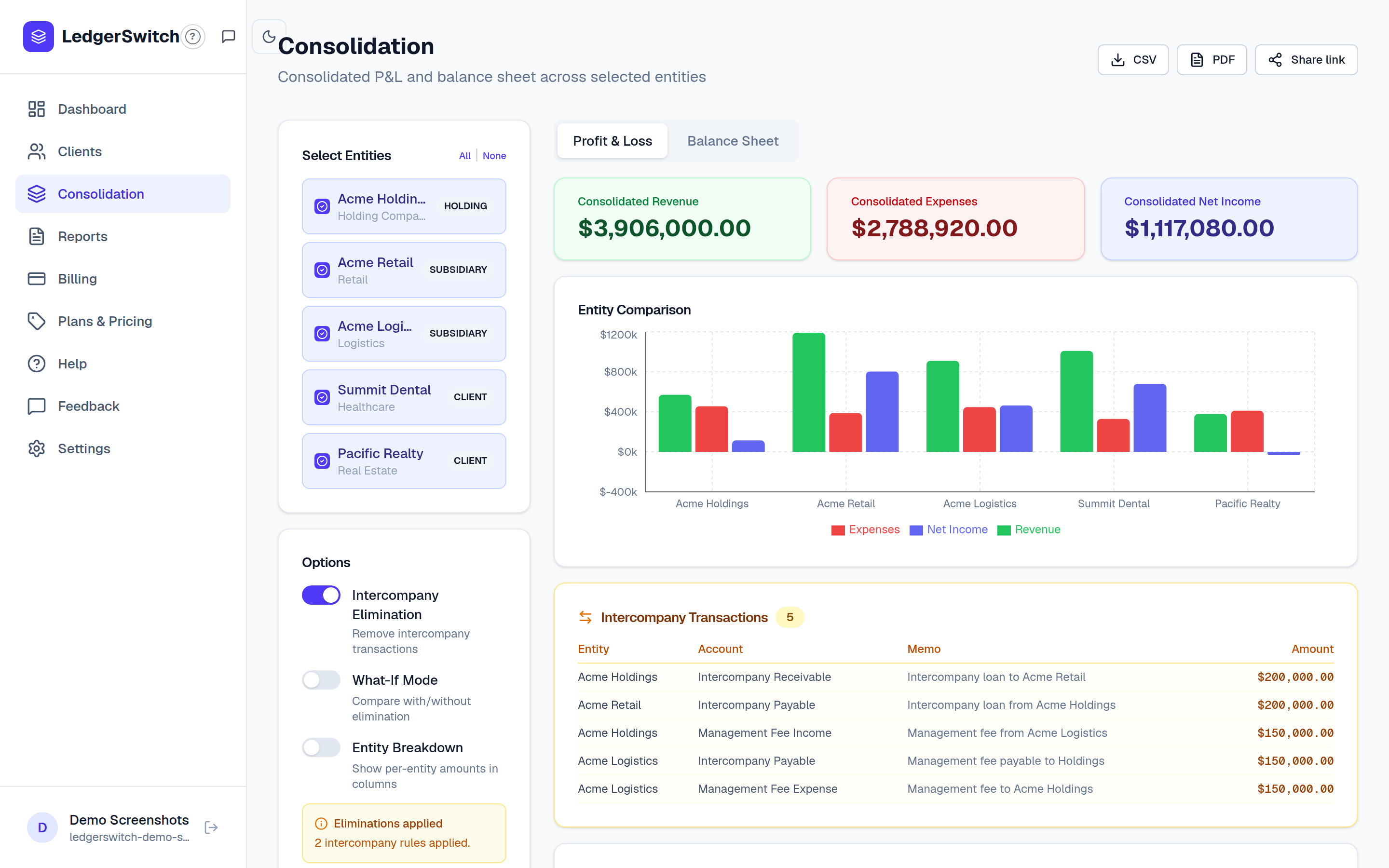Open Dashboard in the sidebar
Image resolution: width=1389 pixels, height=868 pixels.
[x=123, y=109]
